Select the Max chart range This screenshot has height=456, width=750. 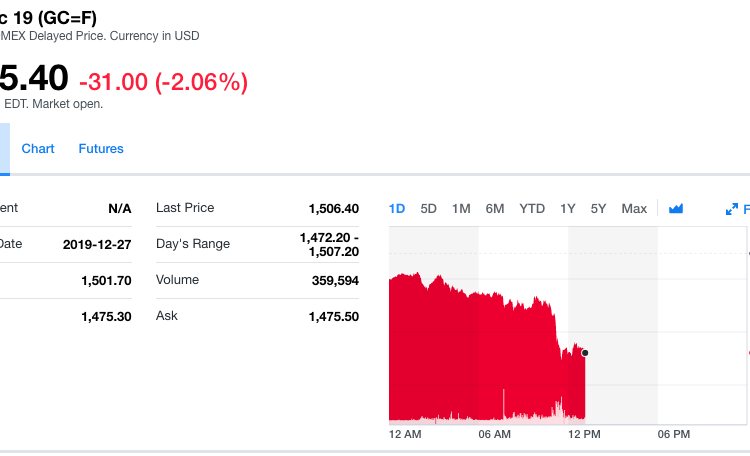634,209
